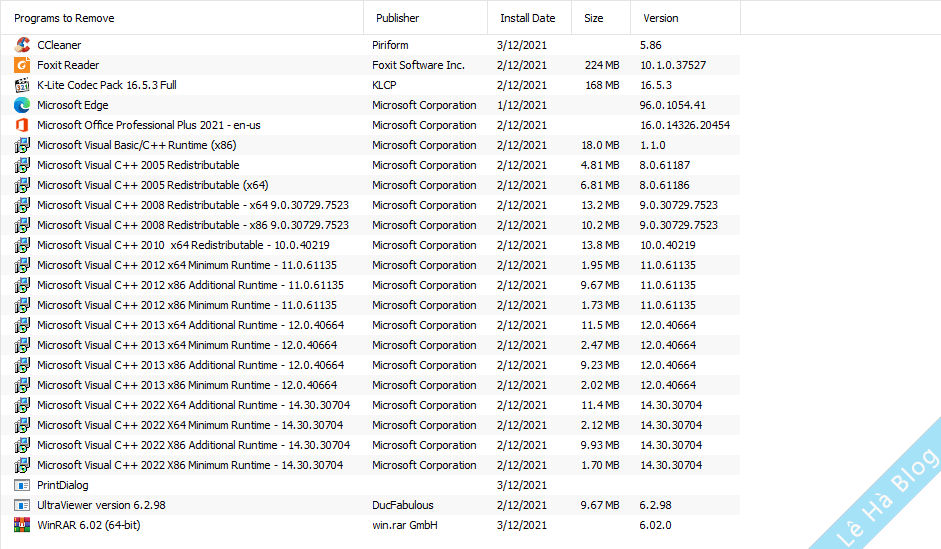Click the UltraViewer program icon

click(22, 505)
